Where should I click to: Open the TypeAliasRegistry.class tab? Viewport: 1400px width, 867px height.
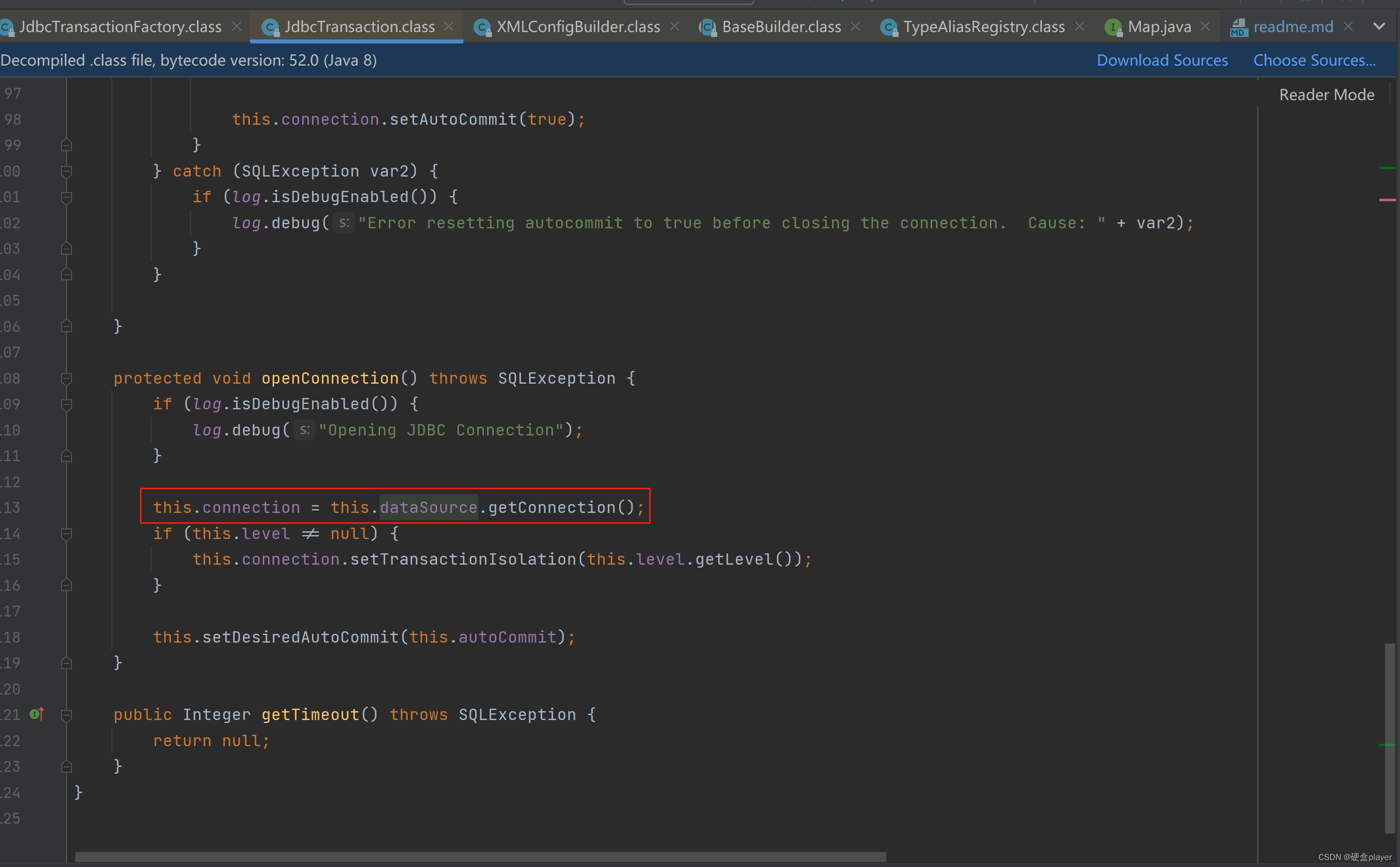pos(983,26)
